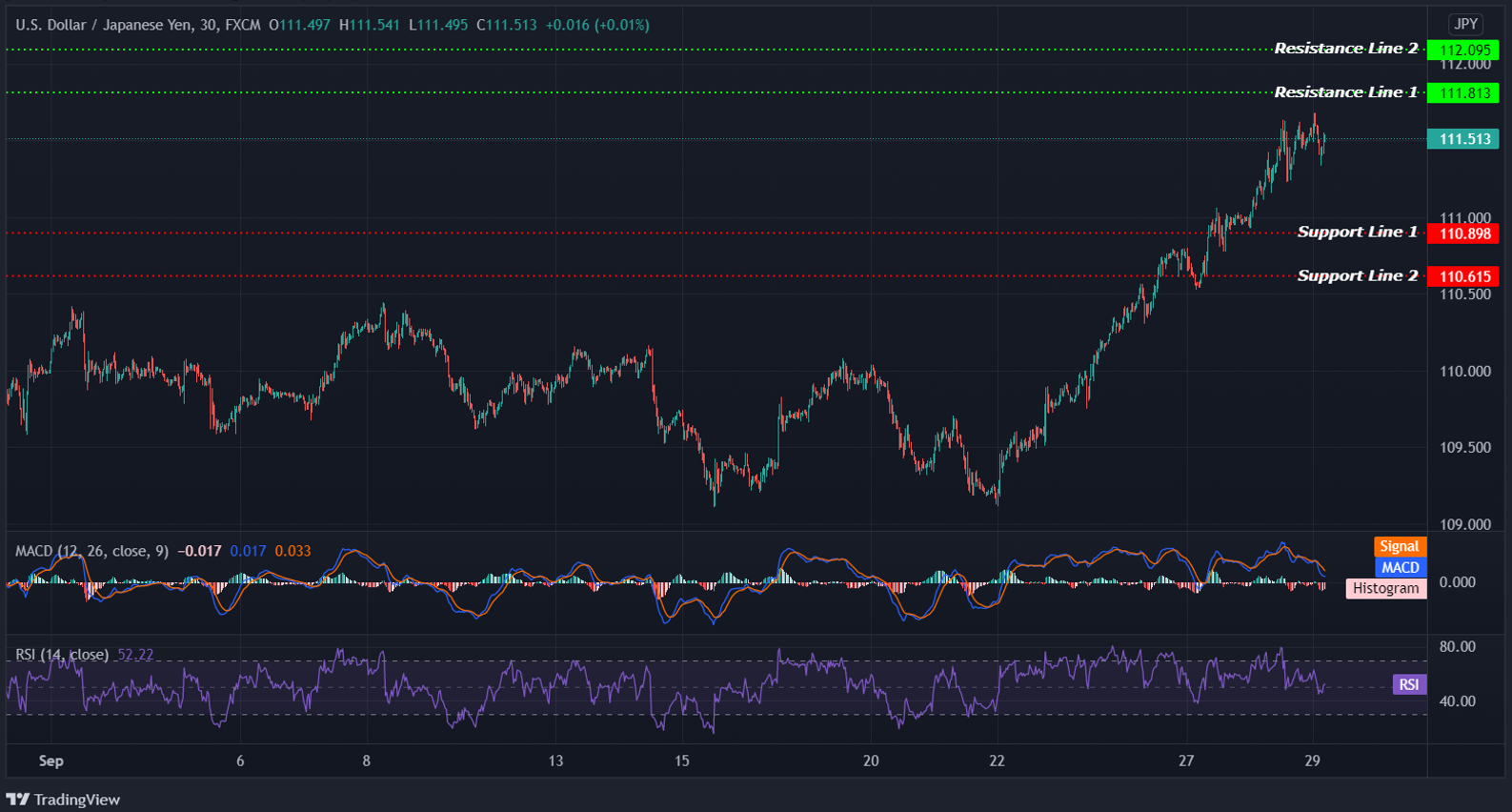Viewport: 1512px width, 812px height.
Task: Select the 110.898 Support Line 1 price label
Action: pyautogui.click(x=1463, y=233)
